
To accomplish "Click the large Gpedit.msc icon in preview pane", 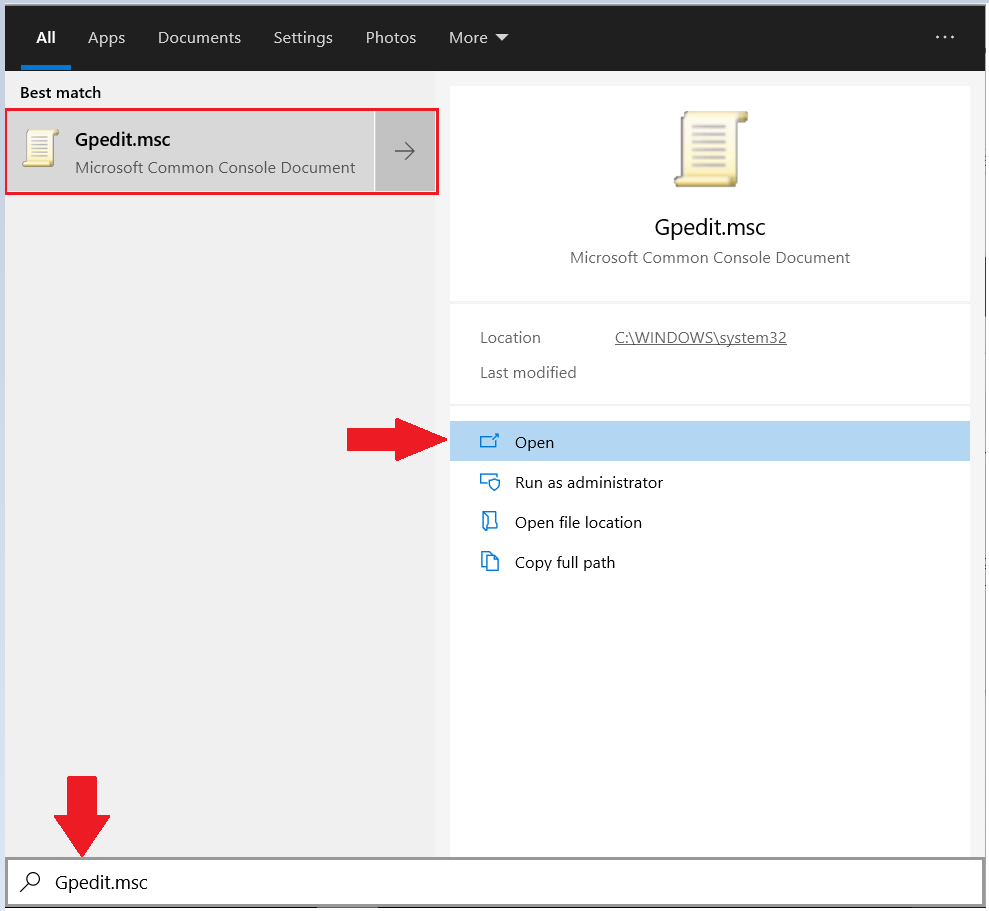I will tap(710, 149).
